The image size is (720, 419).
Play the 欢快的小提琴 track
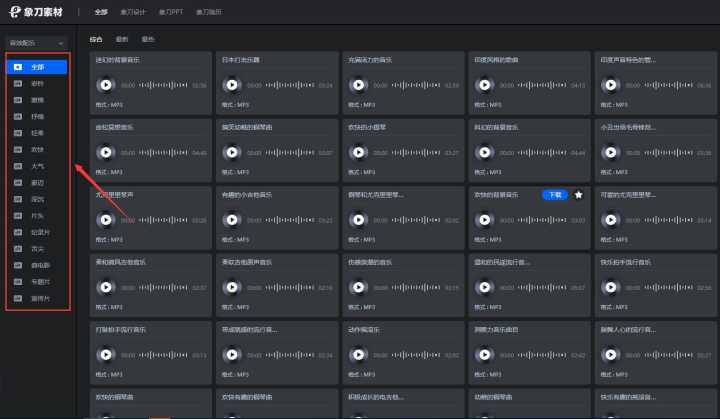tap(359, 153)
